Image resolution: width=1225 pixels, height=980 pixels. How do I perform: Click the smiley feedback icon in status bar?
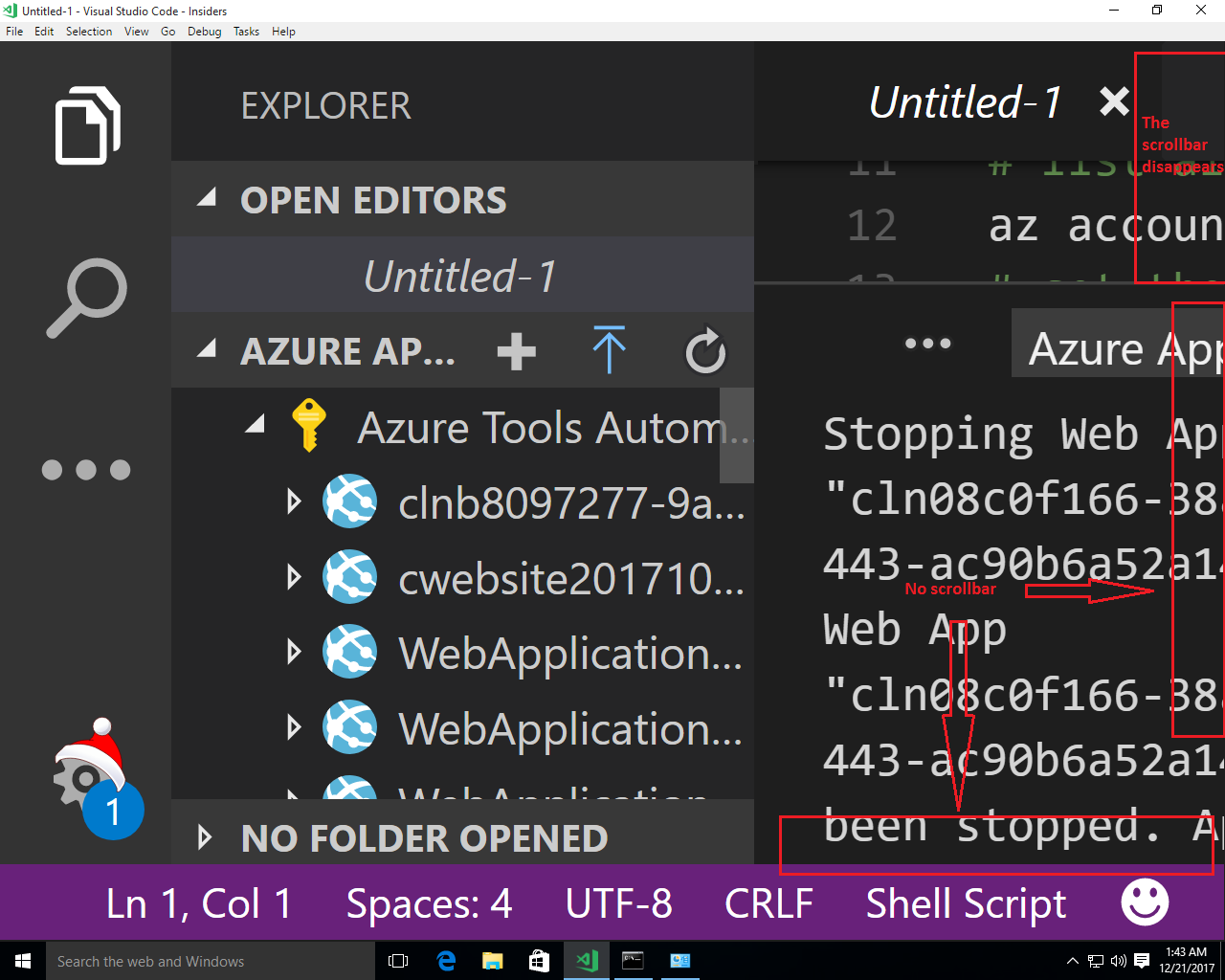[x=1145, y=902]
